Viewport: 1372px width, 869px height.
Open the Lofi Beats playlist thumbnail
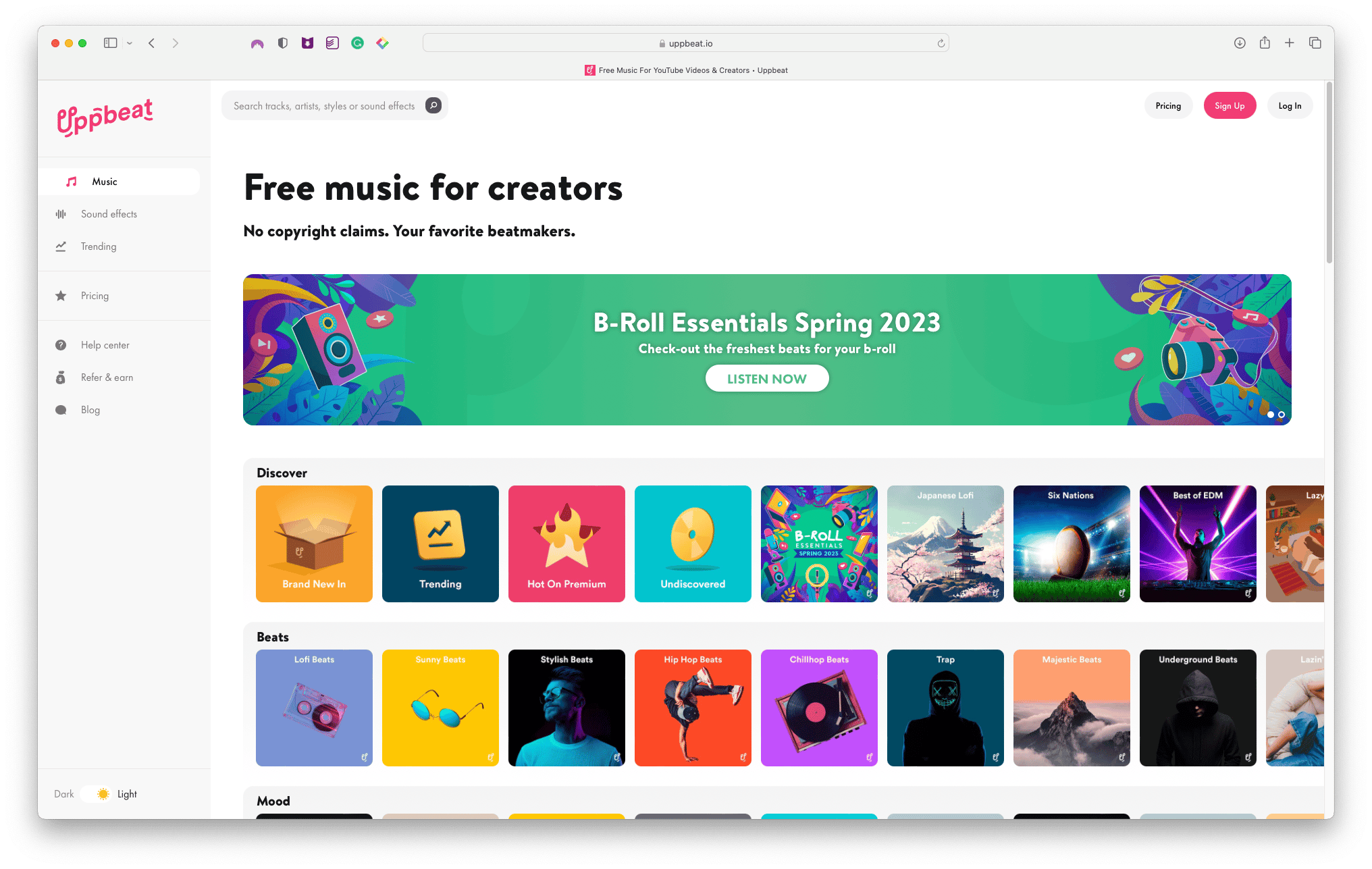pyautogui.click(x=314, y=708)
